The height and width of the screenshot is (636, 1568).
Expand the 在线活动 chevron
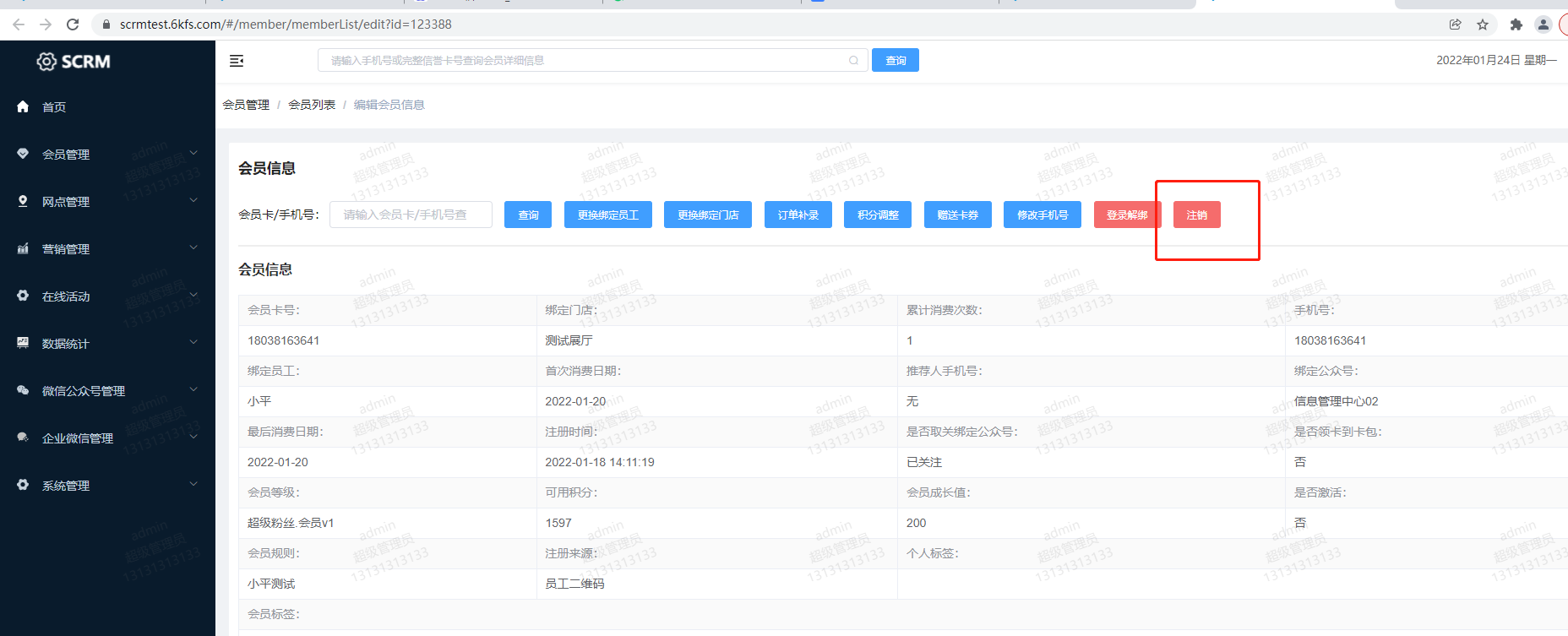click(x=193, y=295)
